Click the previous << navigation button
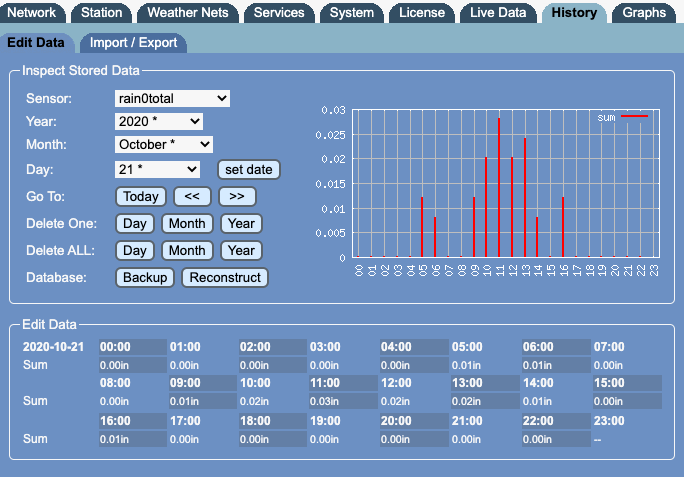Image resolution: width=684 pixels, height=477 pixels. pyautogui.click(x=191, y=196)
